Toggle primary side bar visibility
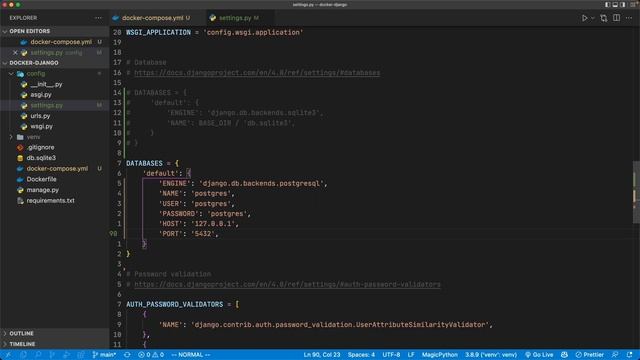This screenshot has width=640, height=360. [607, 4]
